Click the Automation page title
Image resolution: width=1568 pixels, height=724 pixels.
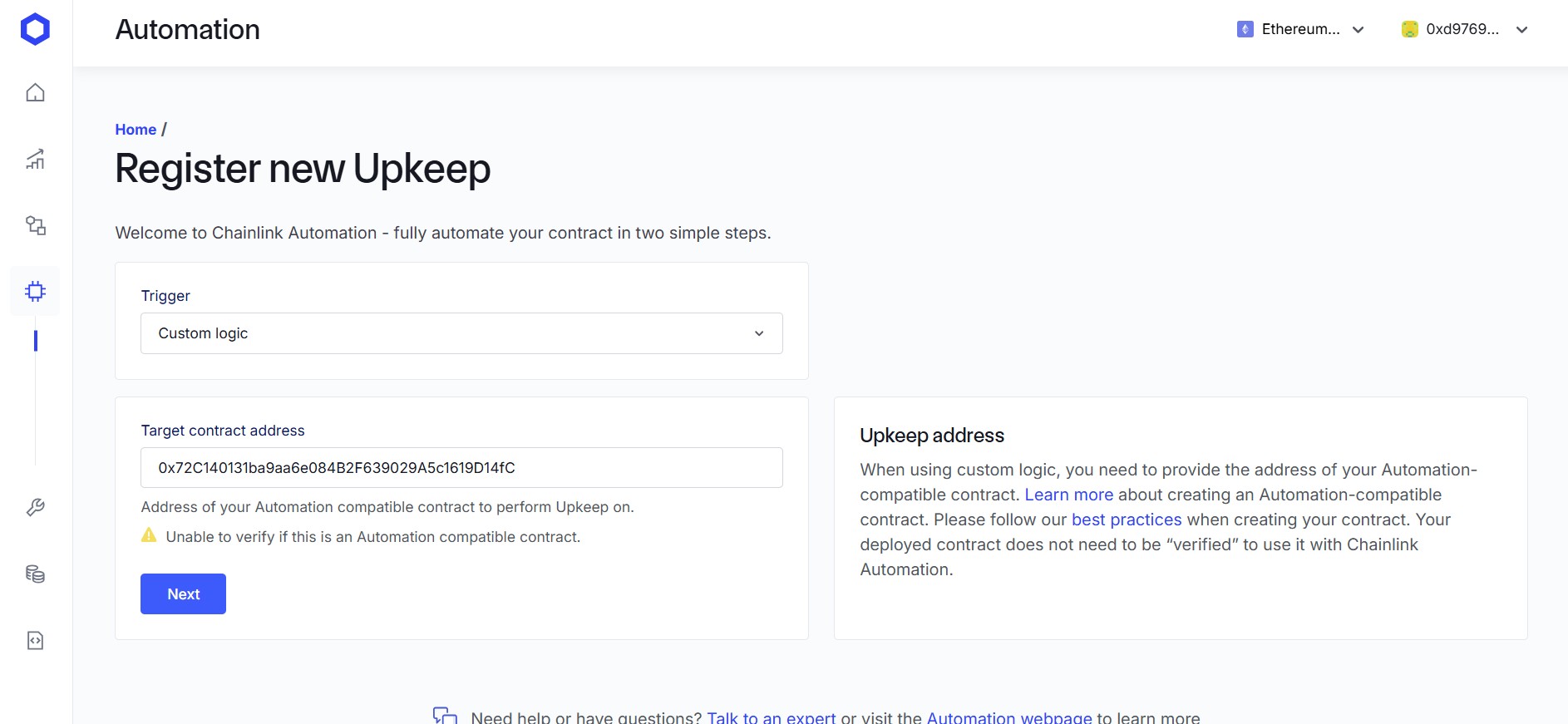(188, 30)
